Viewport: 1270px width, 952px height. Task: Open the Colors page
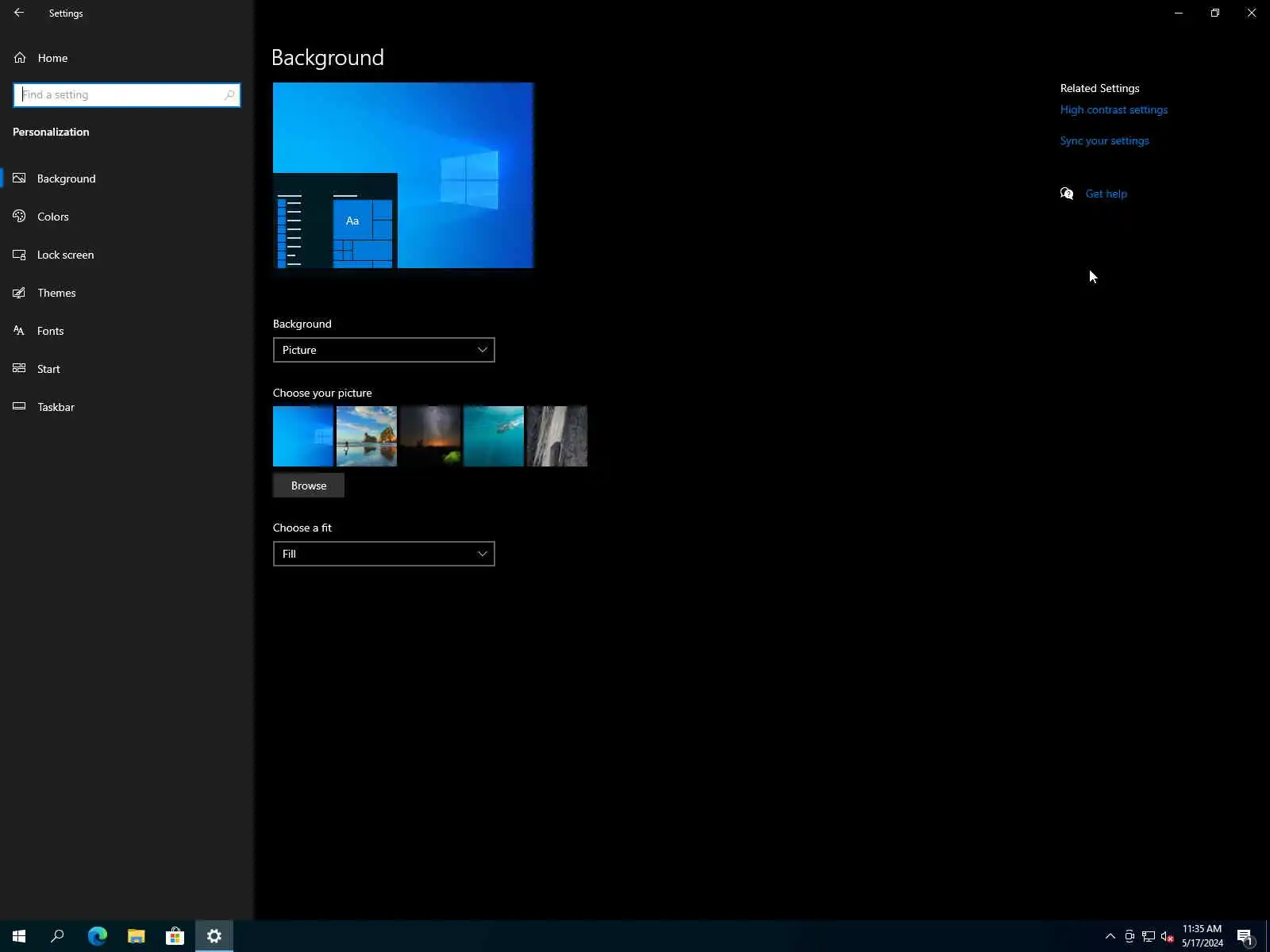coord(127,217)
